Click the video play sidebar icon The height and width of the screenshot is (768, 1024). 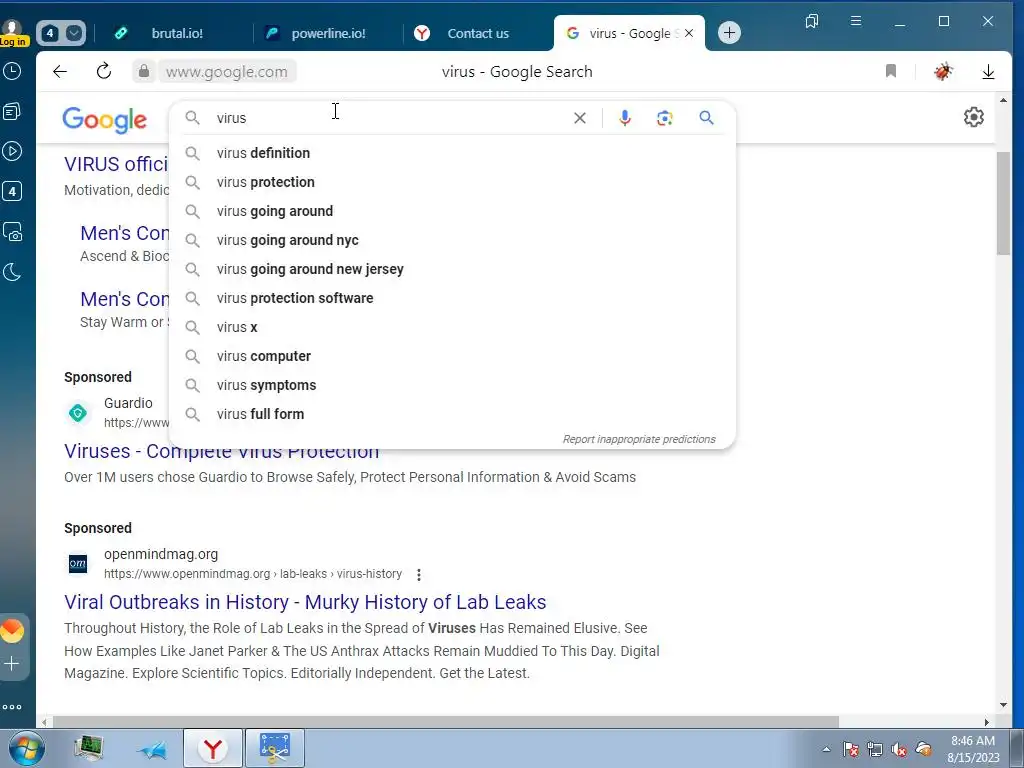(12, 152)
